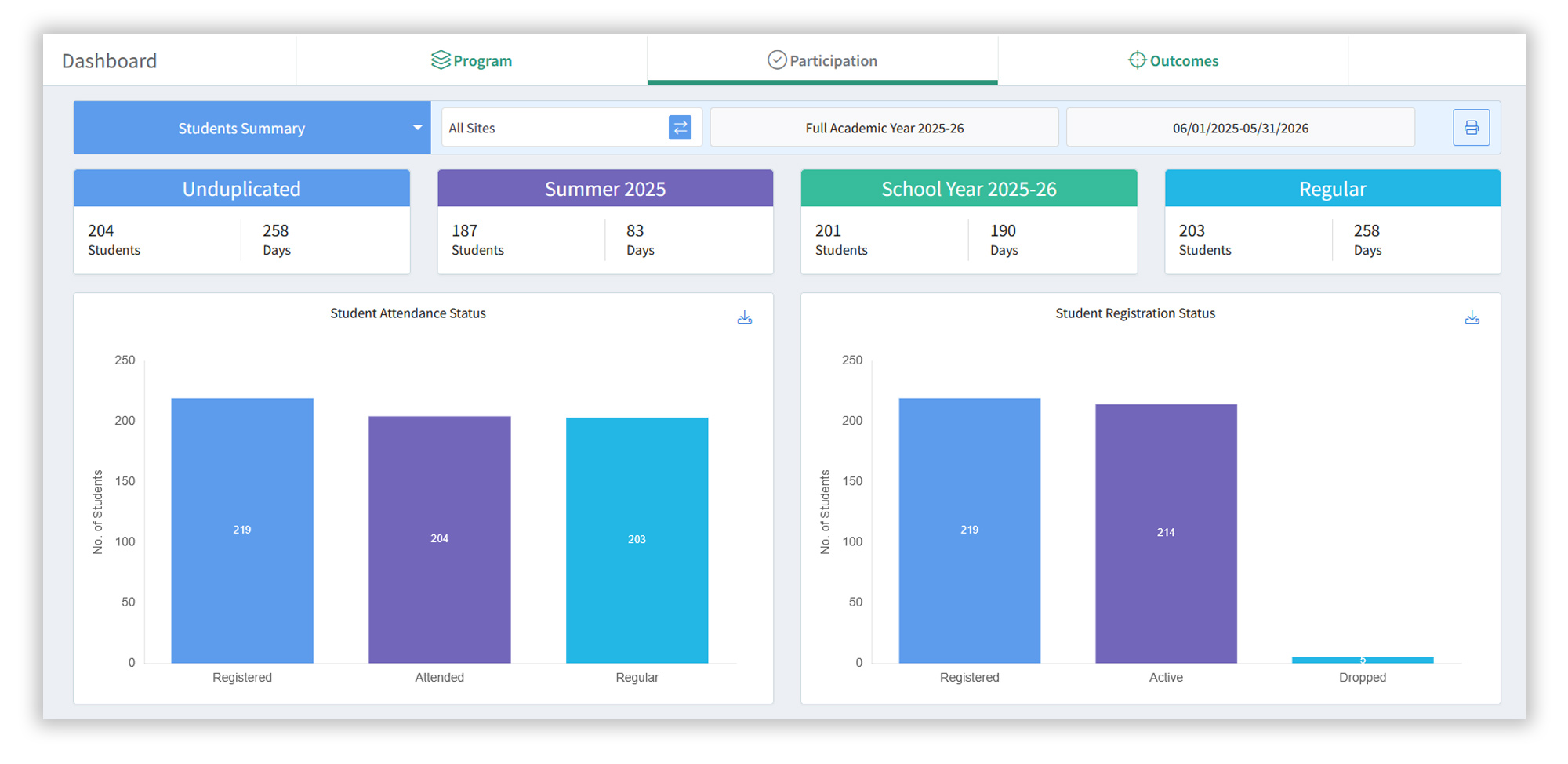Click the Outcomes target icon
1568x764 pixels.
click(x=1137, y=60)
